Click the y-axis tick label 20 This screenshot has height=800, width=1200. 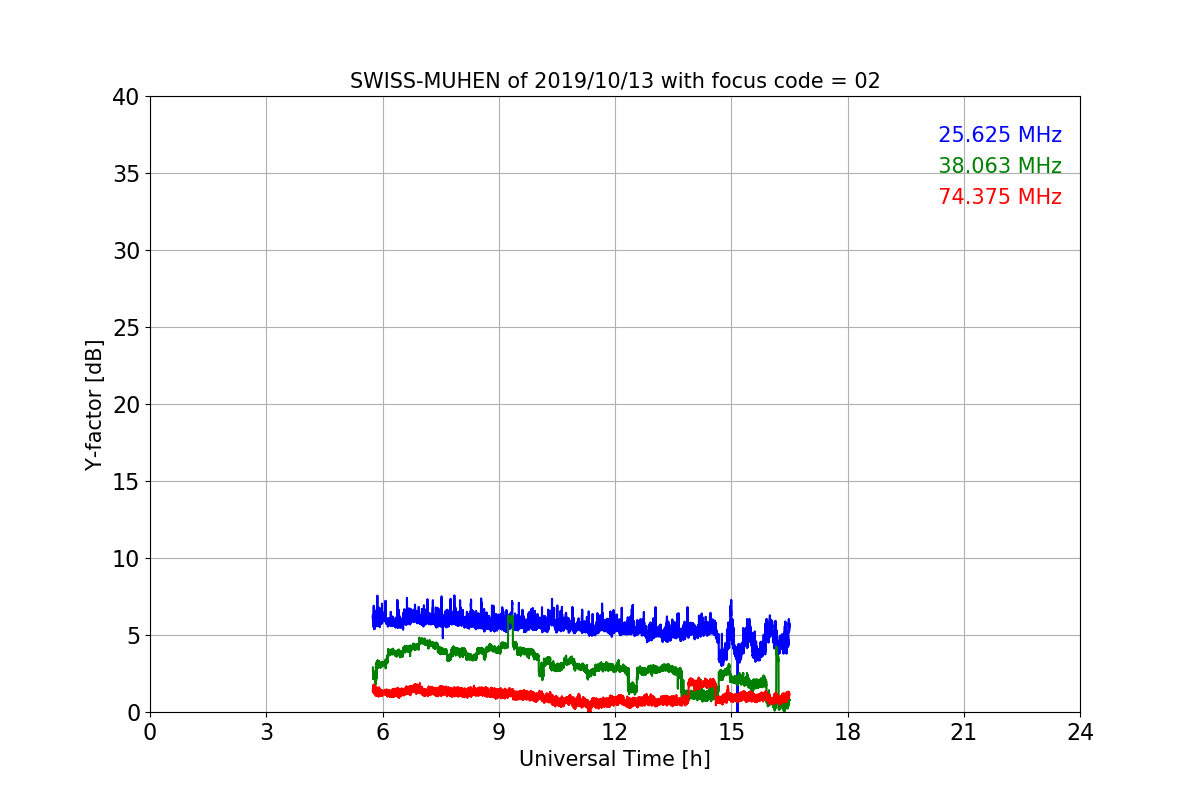(125, 405)
